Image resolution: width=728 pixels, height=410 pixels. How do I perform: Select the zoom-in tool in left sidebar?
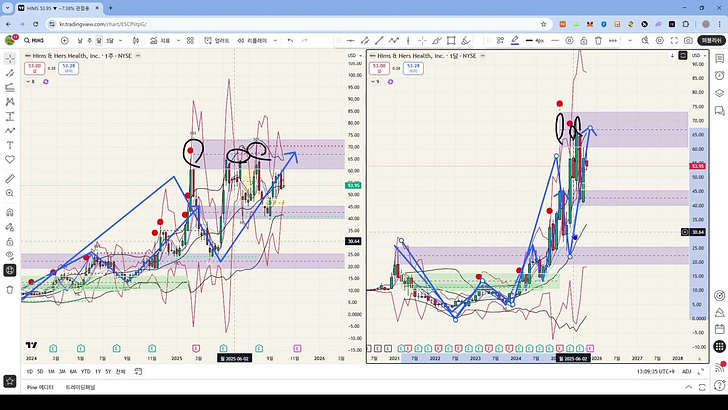10,193
